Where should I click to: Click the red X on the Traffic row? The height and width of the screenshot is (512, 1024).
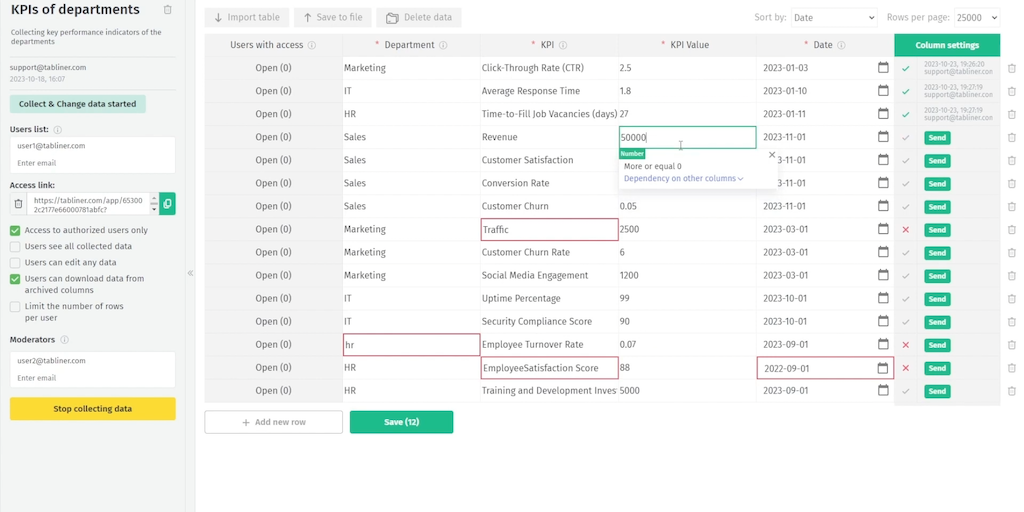[x=906, y=230]
